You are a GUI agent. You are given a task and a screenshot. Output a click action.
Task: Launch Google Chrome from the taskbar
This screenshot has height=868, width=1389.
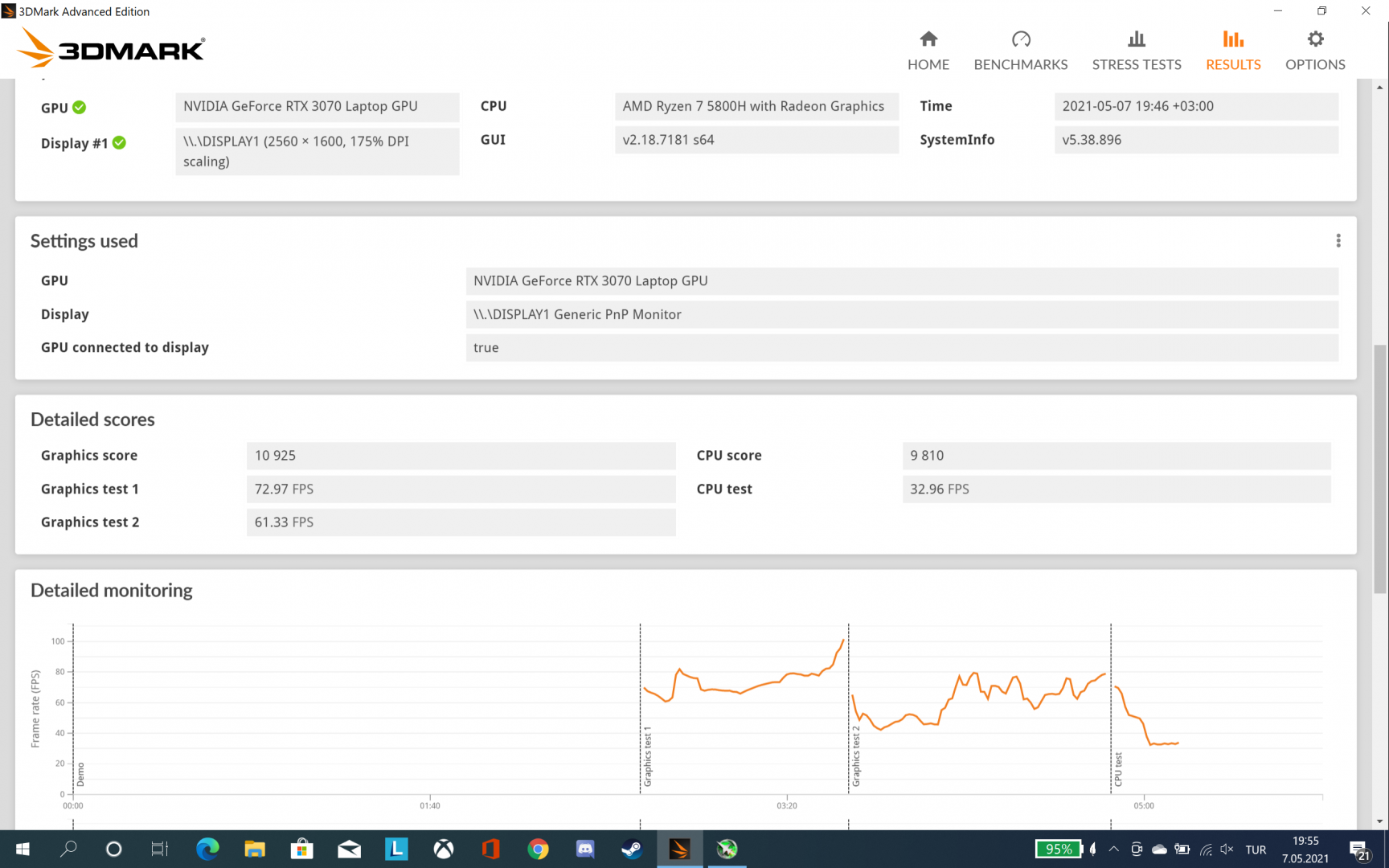pyautogui.click(x=538, y=849)
